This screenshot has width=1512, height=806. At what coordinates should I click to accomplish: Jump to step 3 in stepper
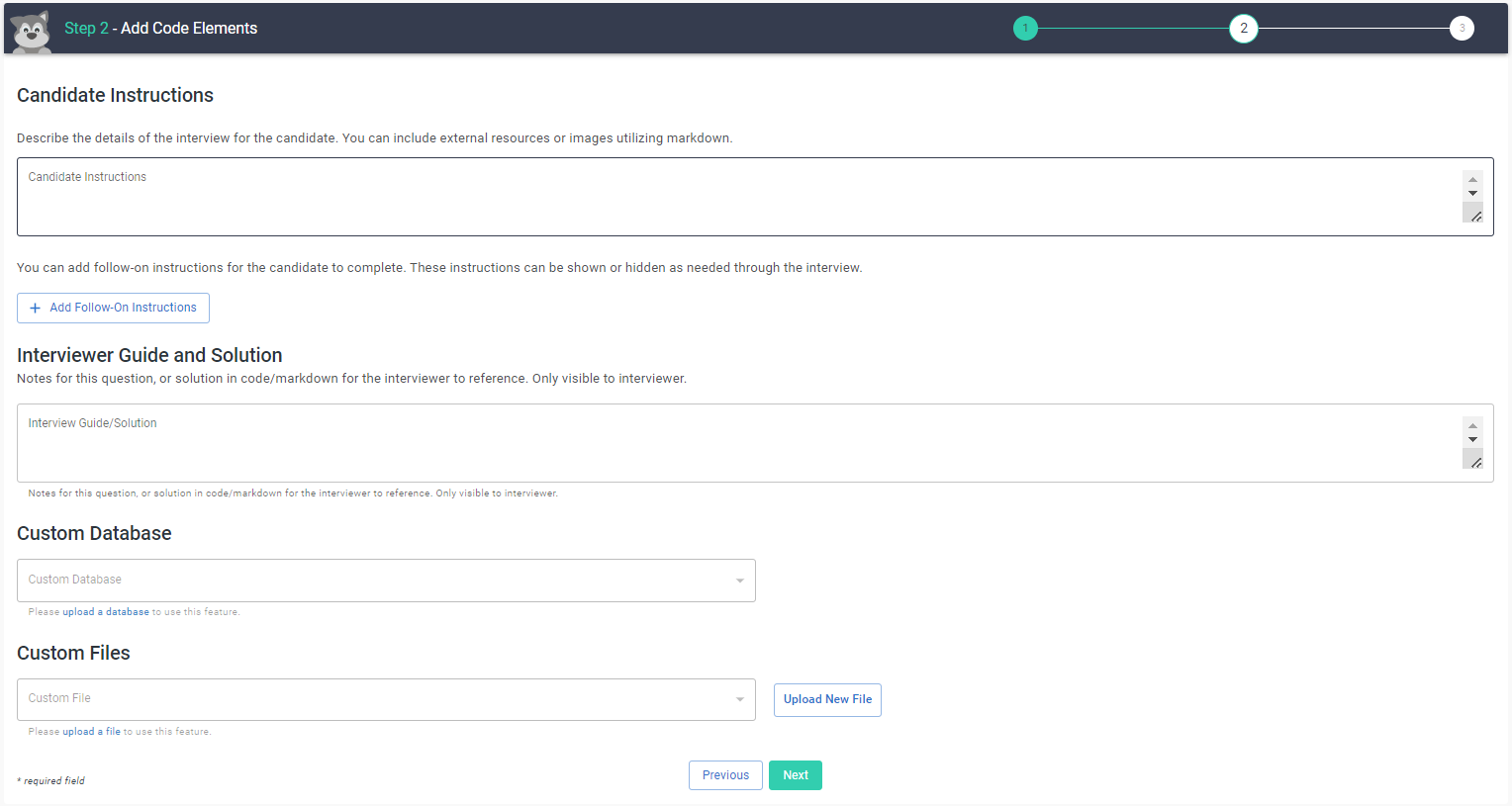[x=1462, y=29]
